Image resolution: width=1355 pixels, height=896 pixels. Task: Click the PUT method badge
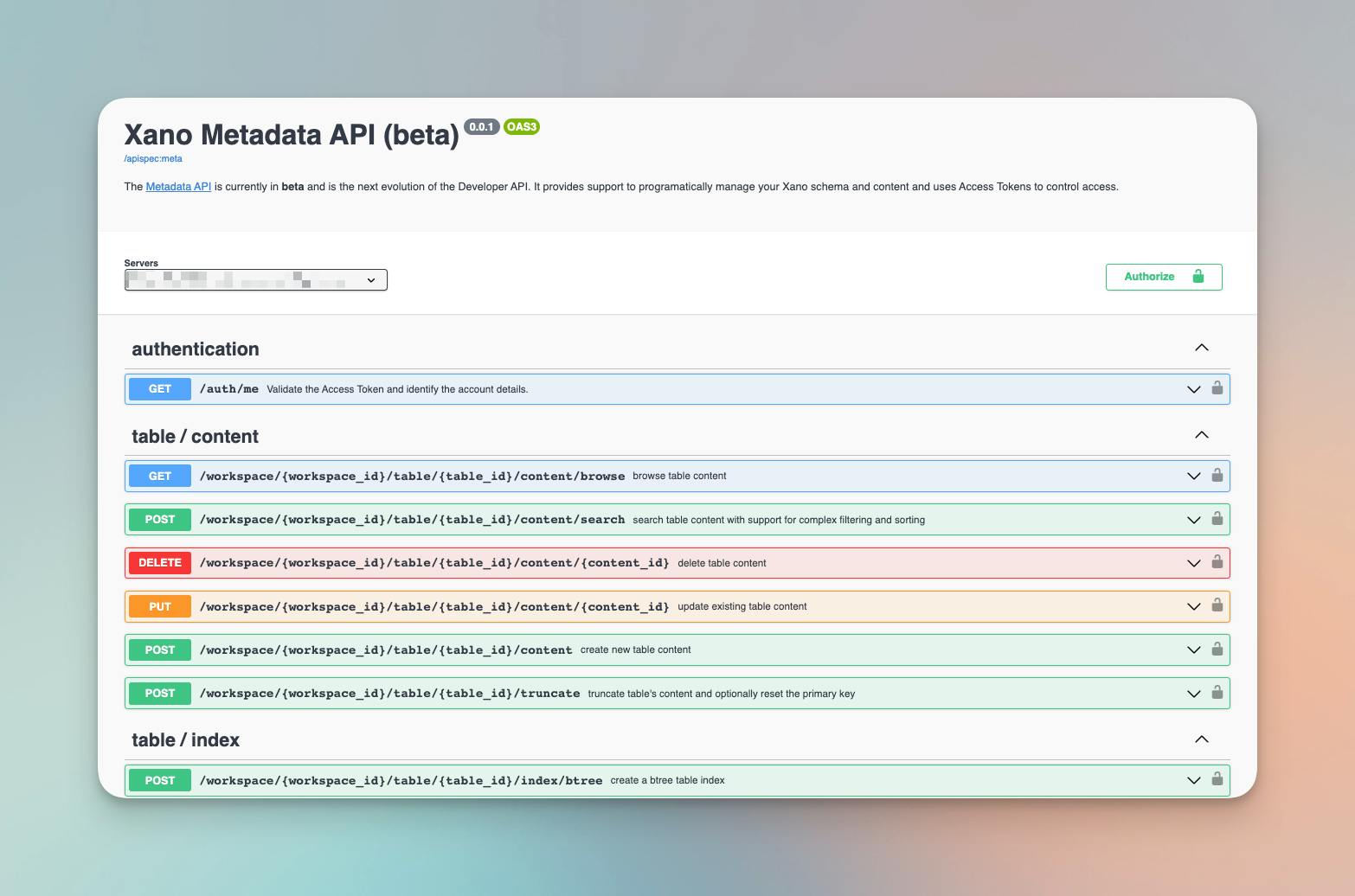pos(160,606)
